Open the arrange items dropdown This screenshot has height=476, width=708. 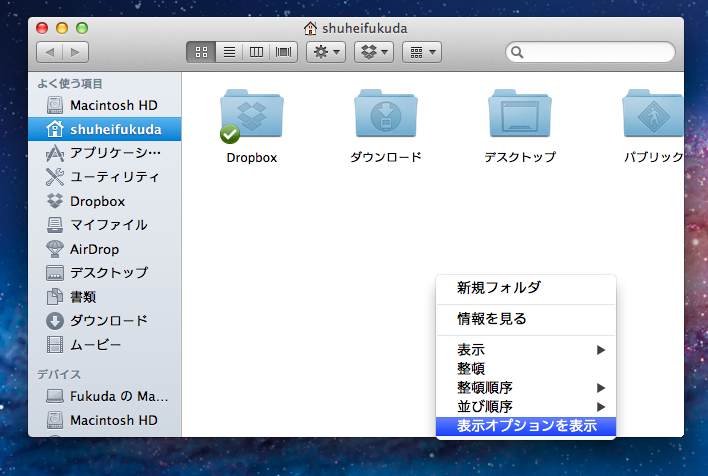point(422,52)
